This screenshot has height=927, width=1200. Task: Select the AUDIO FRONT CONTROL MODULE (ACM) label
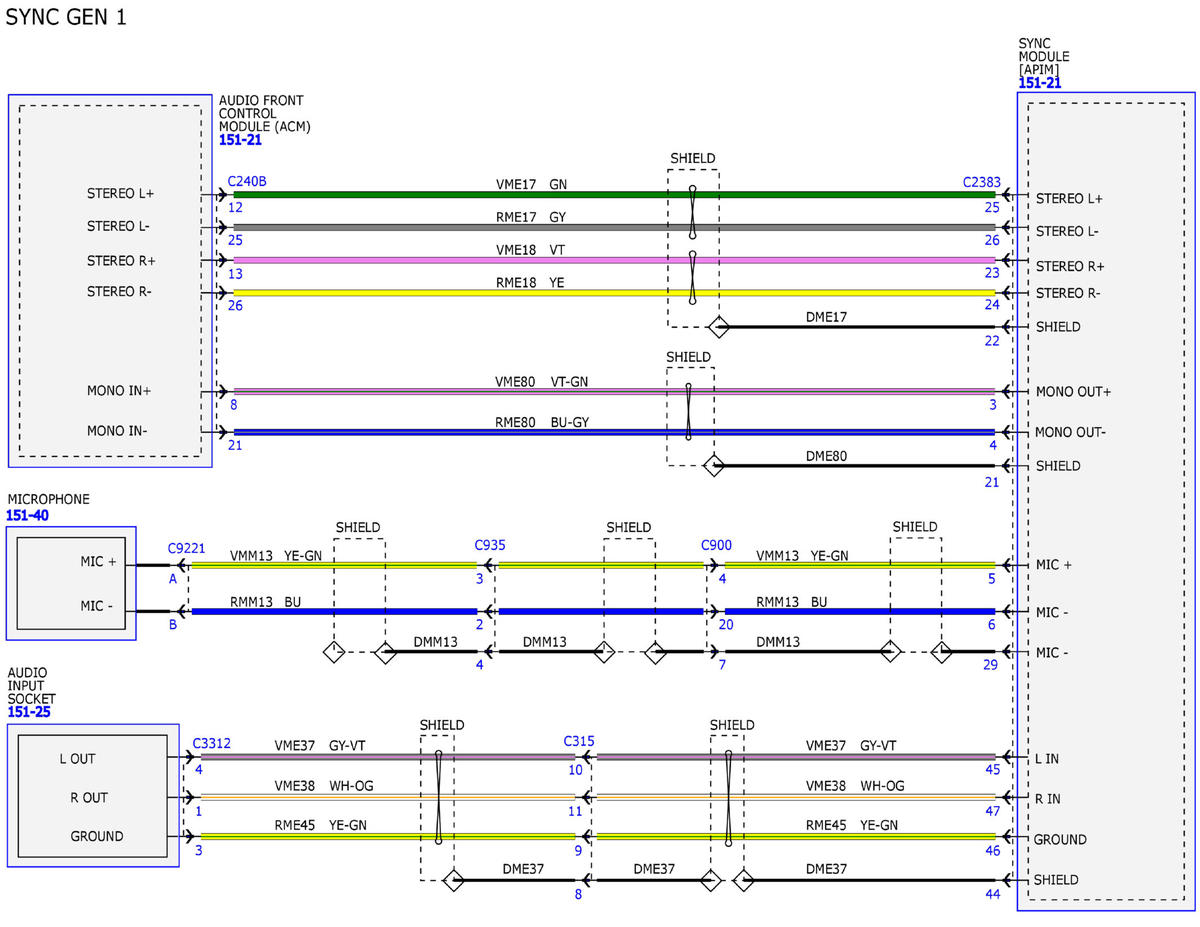pyautogui.click(x=264, y=114)
